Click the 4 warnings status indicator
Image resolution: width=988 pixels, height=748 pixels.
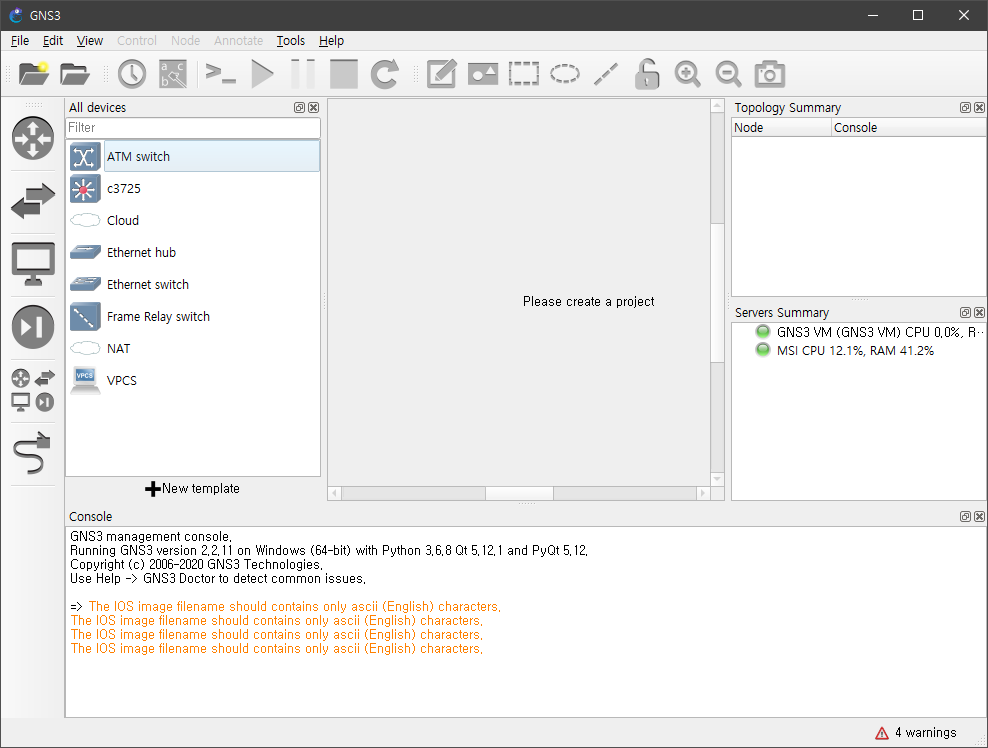(916, 733)
